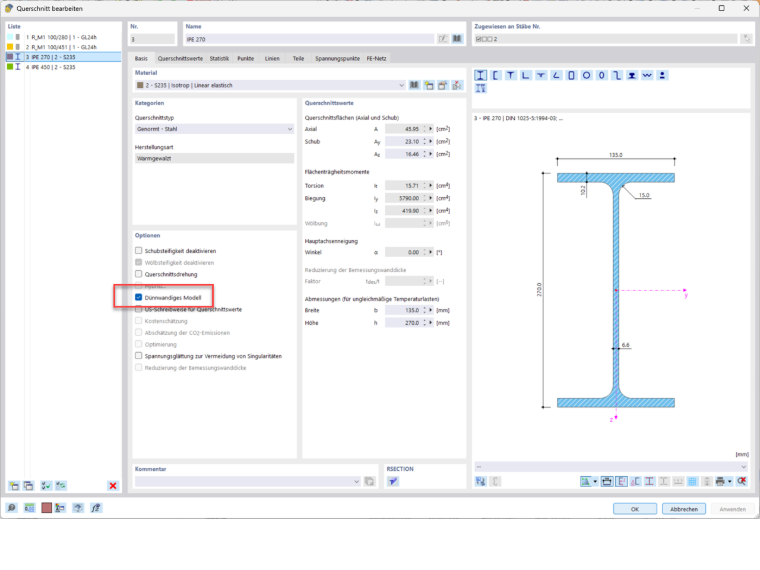The width and height of the screenshot is (760, 570).
Task: Confirm with OK button
Action: click(x=635, y=509)
